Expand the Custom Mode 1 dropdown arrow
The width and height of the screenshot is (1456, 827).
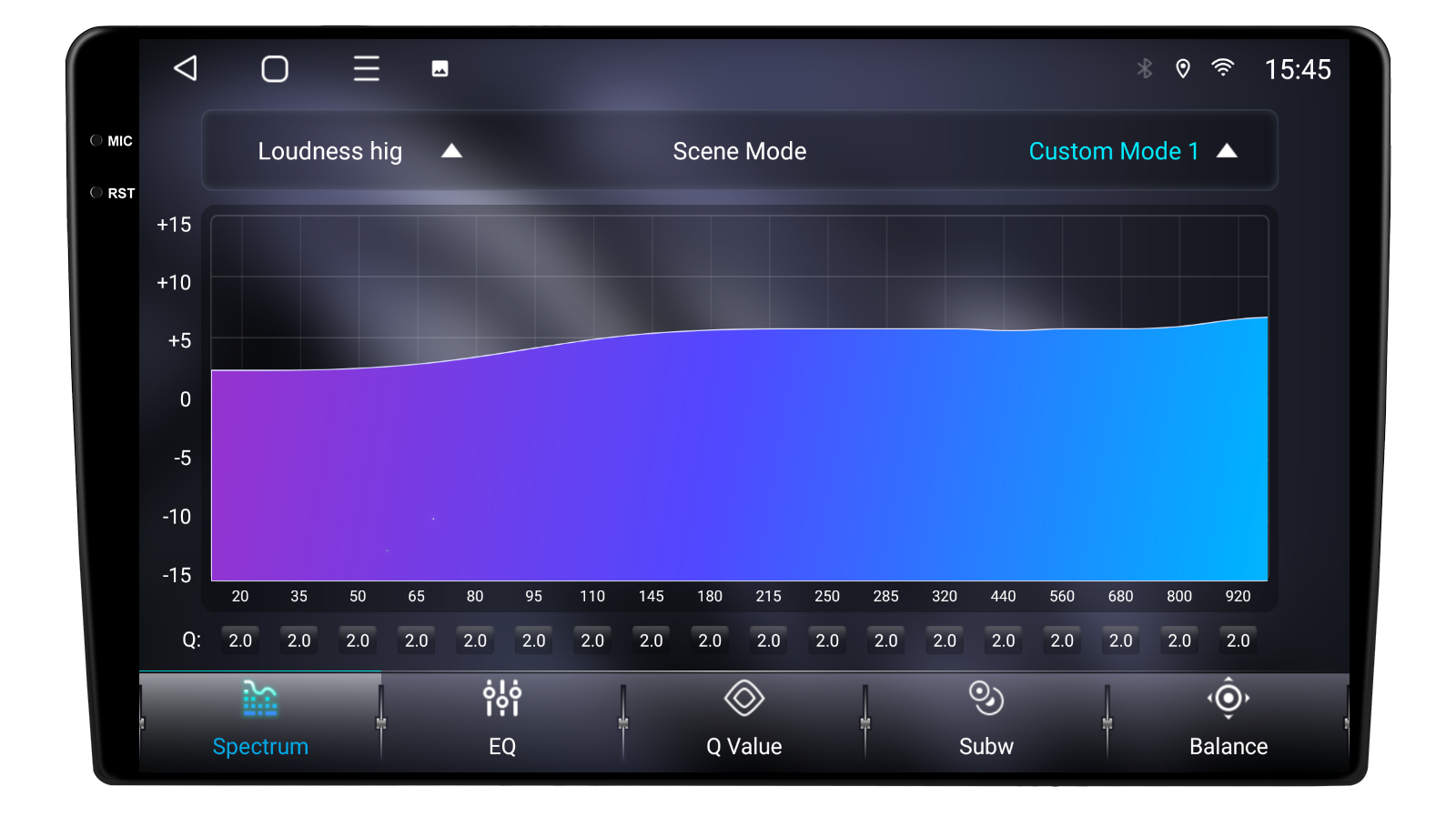coord(1227,151)
